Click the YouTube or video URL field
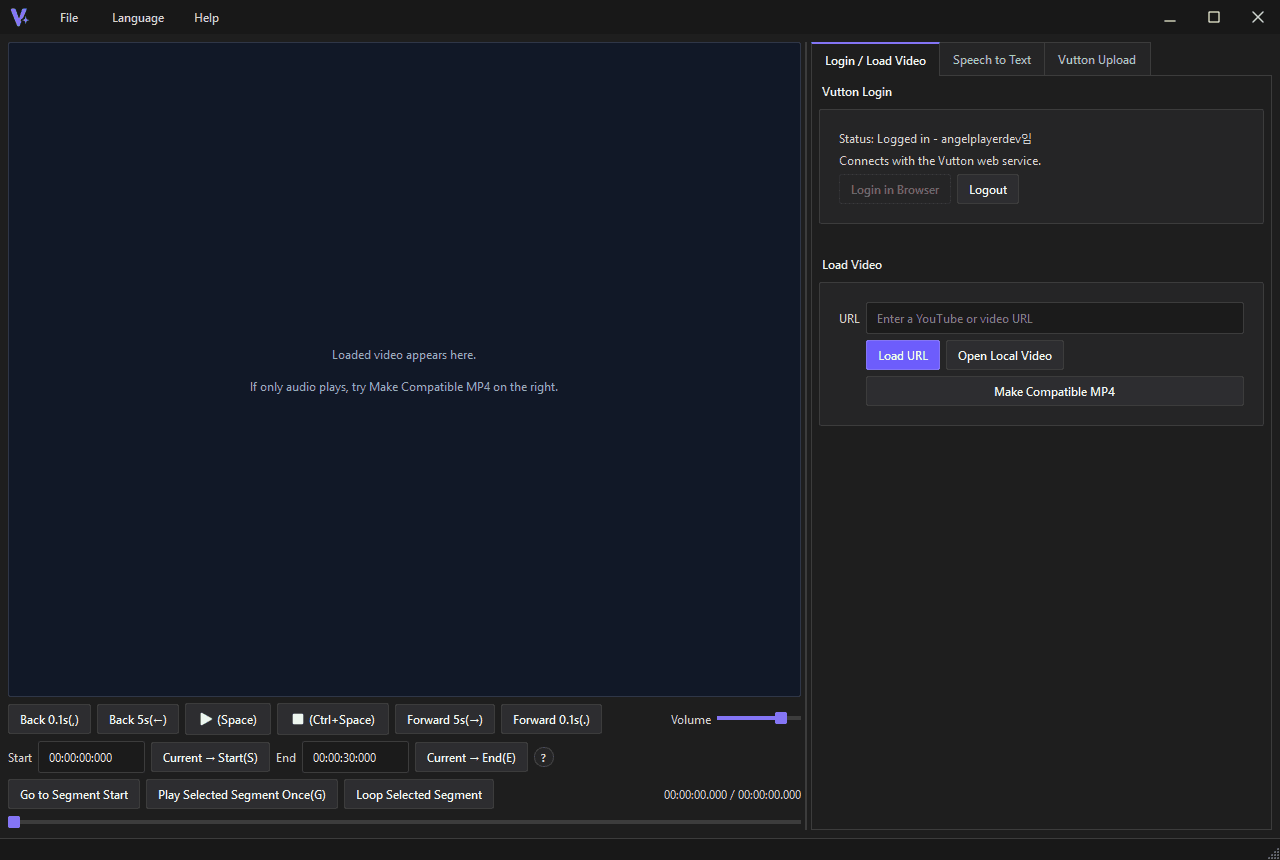 pyautogui.click(x=1055, y=318)
